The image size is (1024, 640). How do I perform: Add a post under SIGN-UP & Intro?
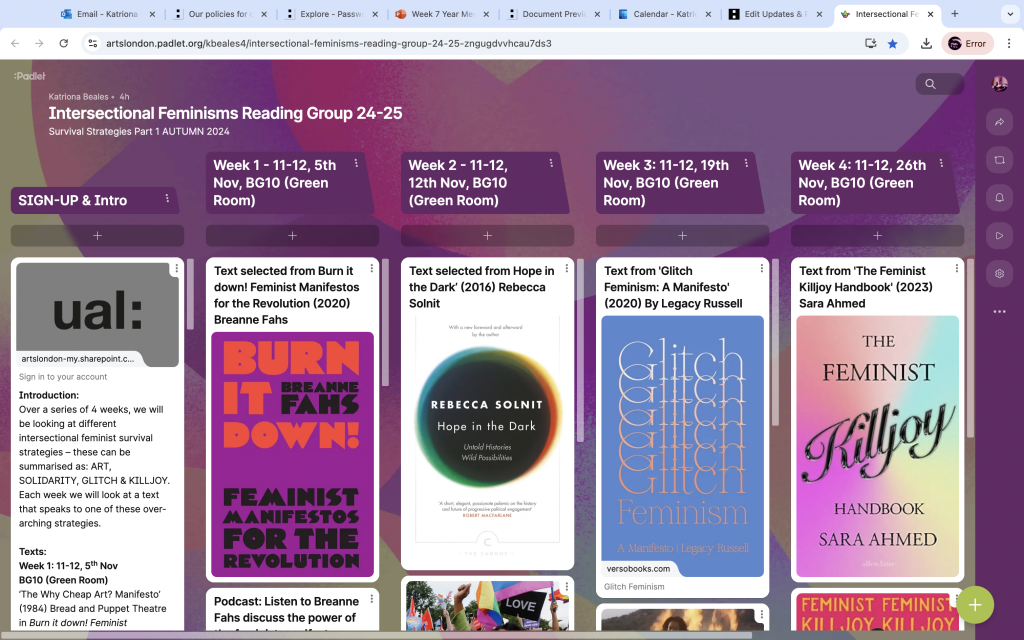click(x=97, y=236)
